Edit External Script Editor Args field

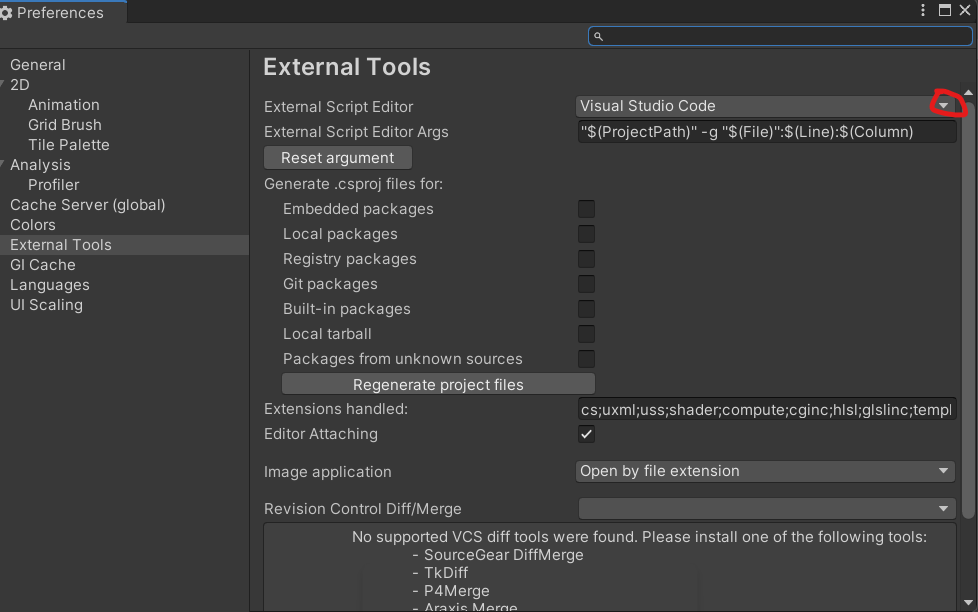(767, 132)
